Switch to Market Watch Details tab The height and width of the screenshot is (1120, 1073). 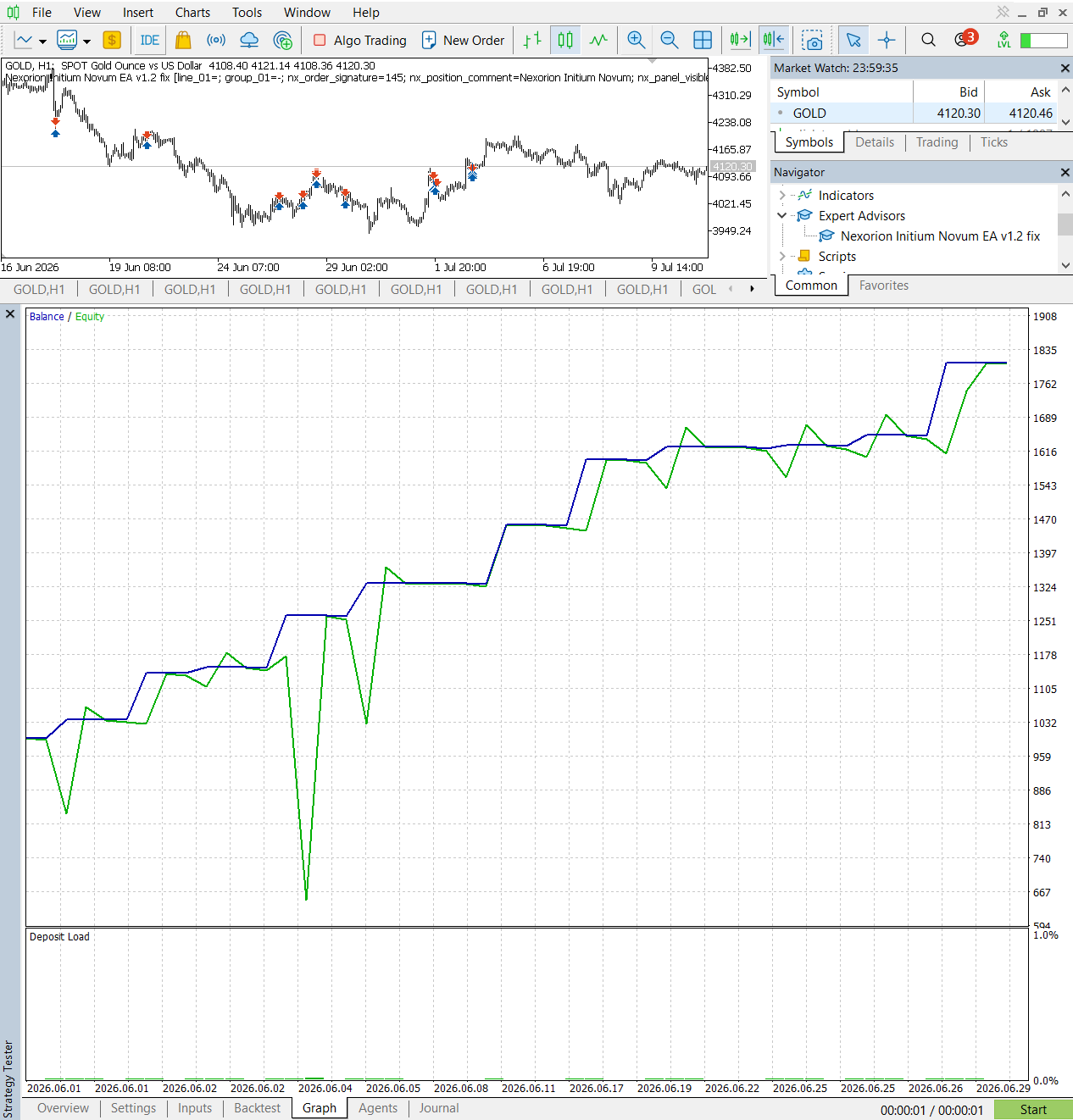[x=875, y=142]
